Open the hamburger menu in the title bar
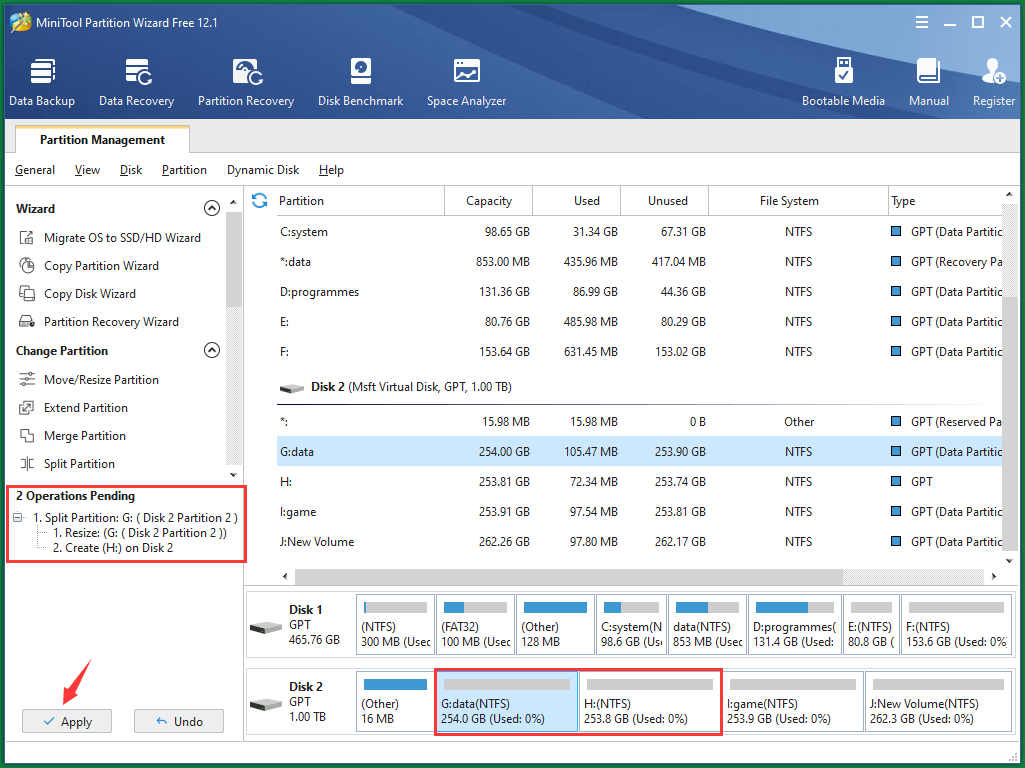This screenshot has width=1025, height=768. [x=922, y=22]
